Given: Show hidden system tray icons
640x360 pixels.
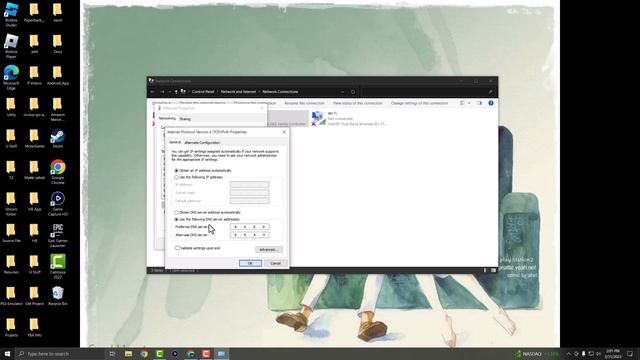Looking at the screenshot, I should (569, 353).
